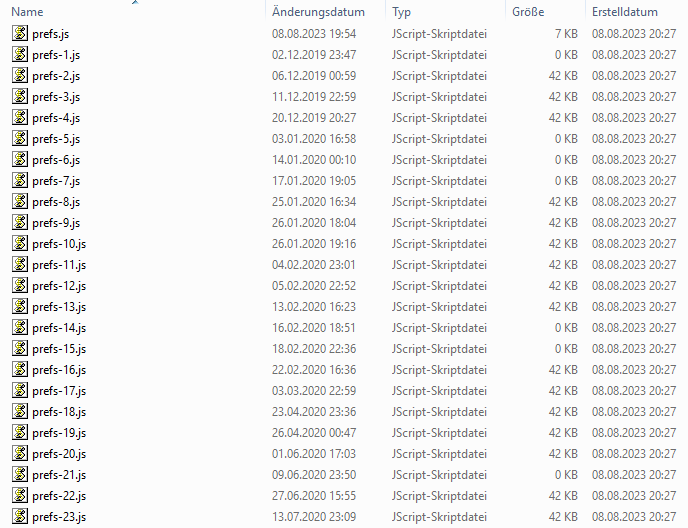Select the file name prefs-14.js
The width and height of the screenshot is (688, 528).
pos(59,328)
